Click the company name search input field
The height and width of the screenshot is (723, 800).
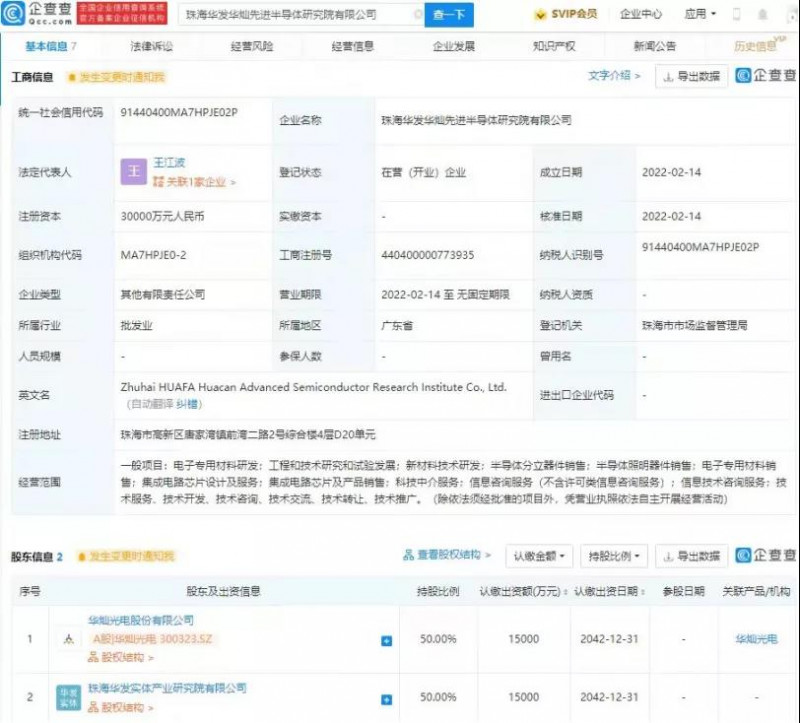pos(295,15)
